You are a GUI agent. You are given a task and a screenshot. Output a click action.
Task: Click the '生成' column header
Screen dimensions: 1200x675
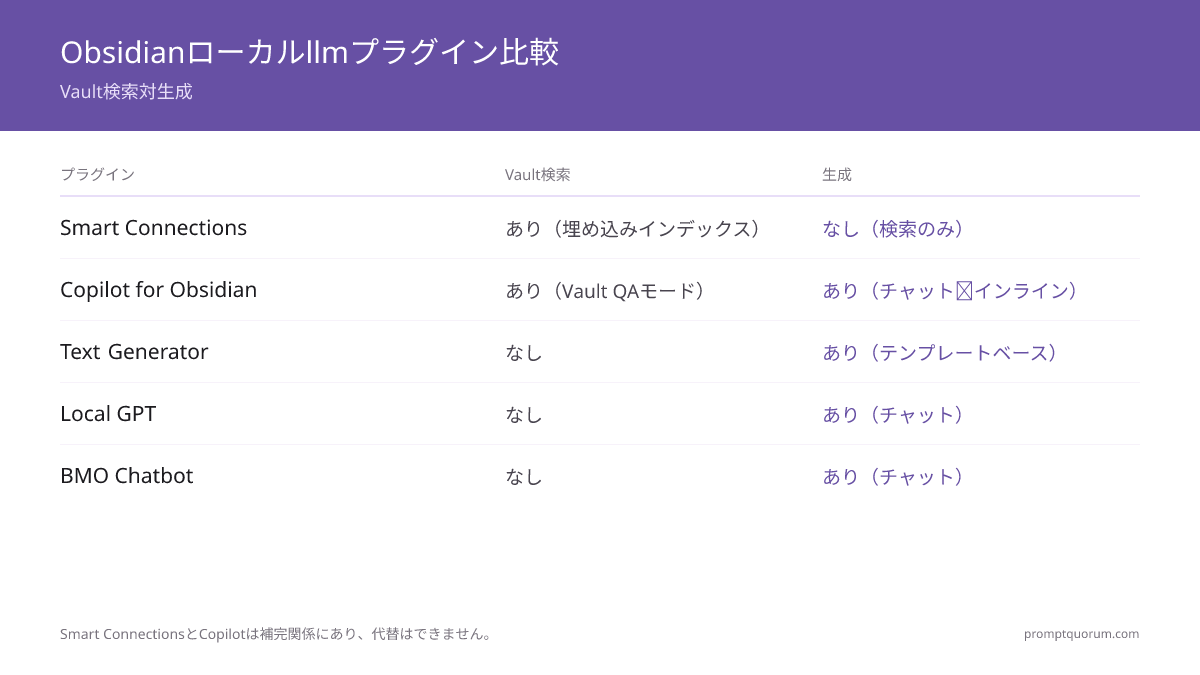click(837, 174)
